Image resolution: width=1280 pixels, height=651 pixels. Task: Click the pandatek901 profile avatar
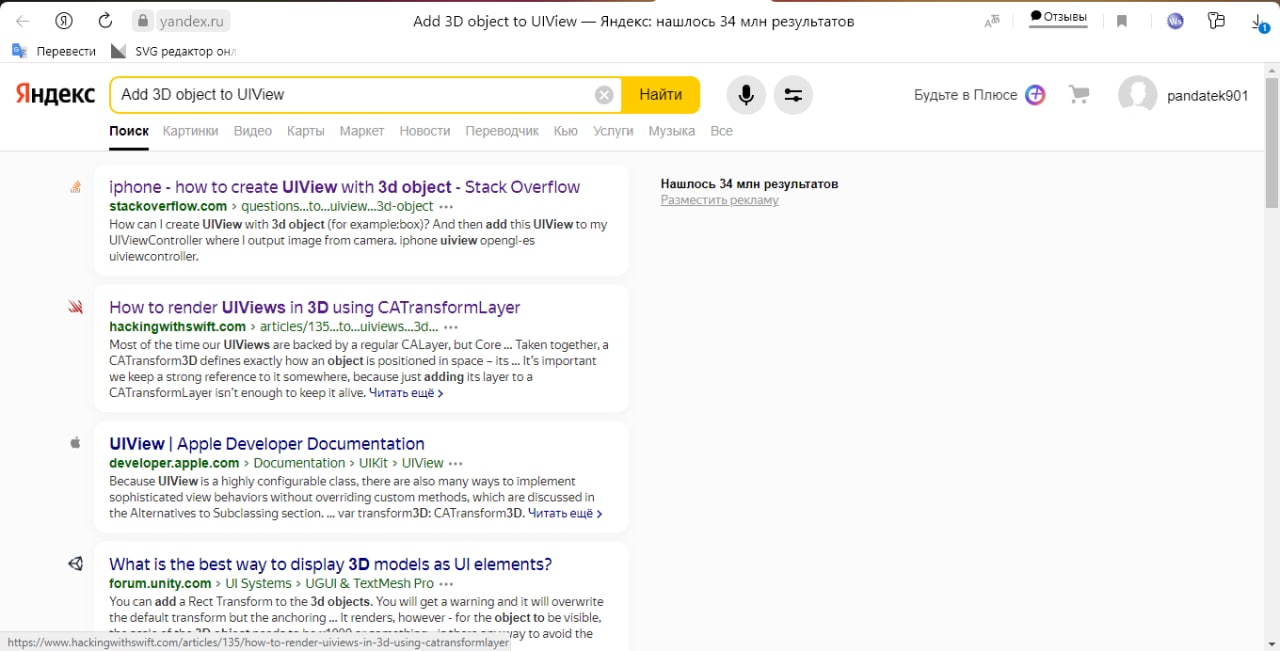coord(1137,95)
